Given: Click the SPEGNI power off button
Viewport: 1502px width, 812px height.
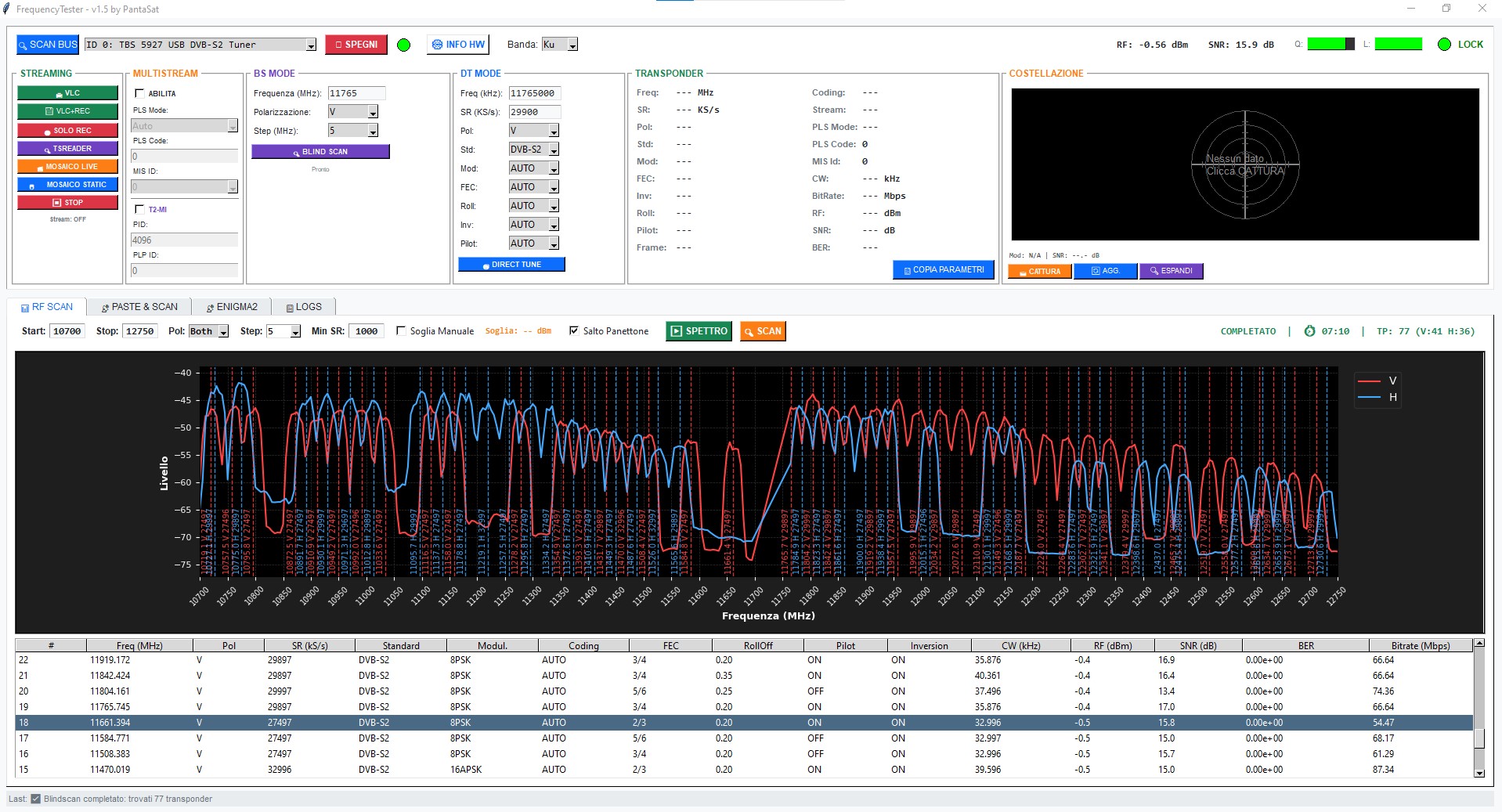Looking at the screenshot, I should (356, 45).
